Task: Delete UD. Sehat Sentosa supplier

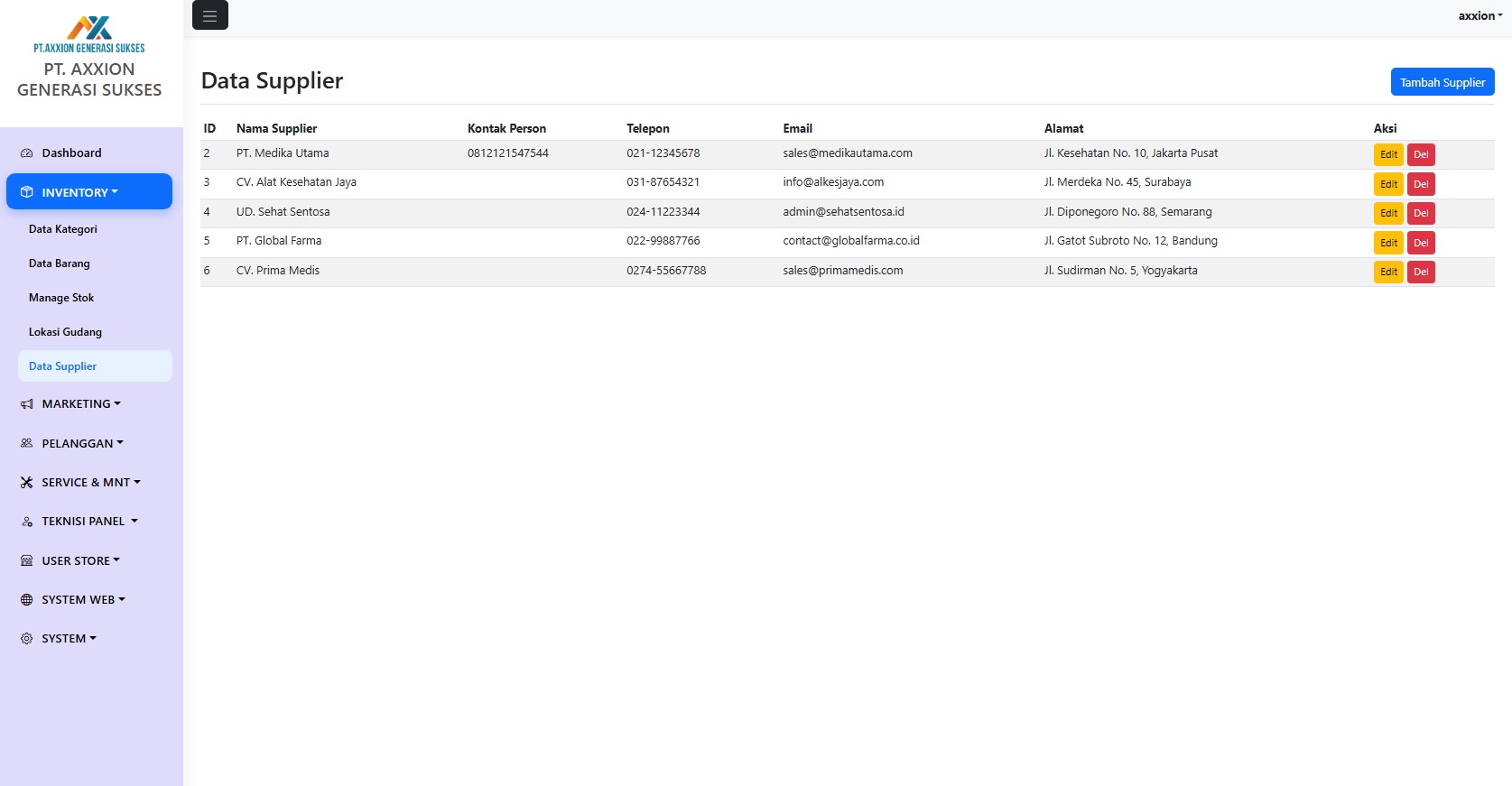Action: pos(1421,213)
